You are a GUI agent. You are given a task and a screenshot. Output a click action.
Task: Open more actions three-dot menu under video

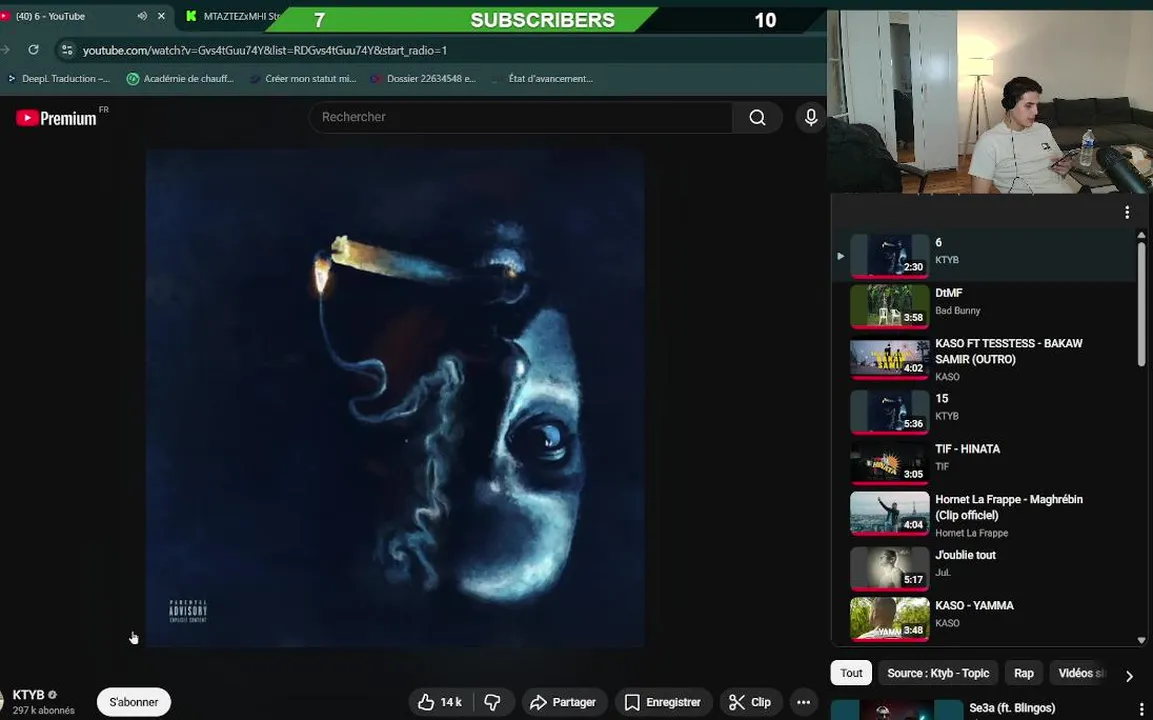[804, 702]
